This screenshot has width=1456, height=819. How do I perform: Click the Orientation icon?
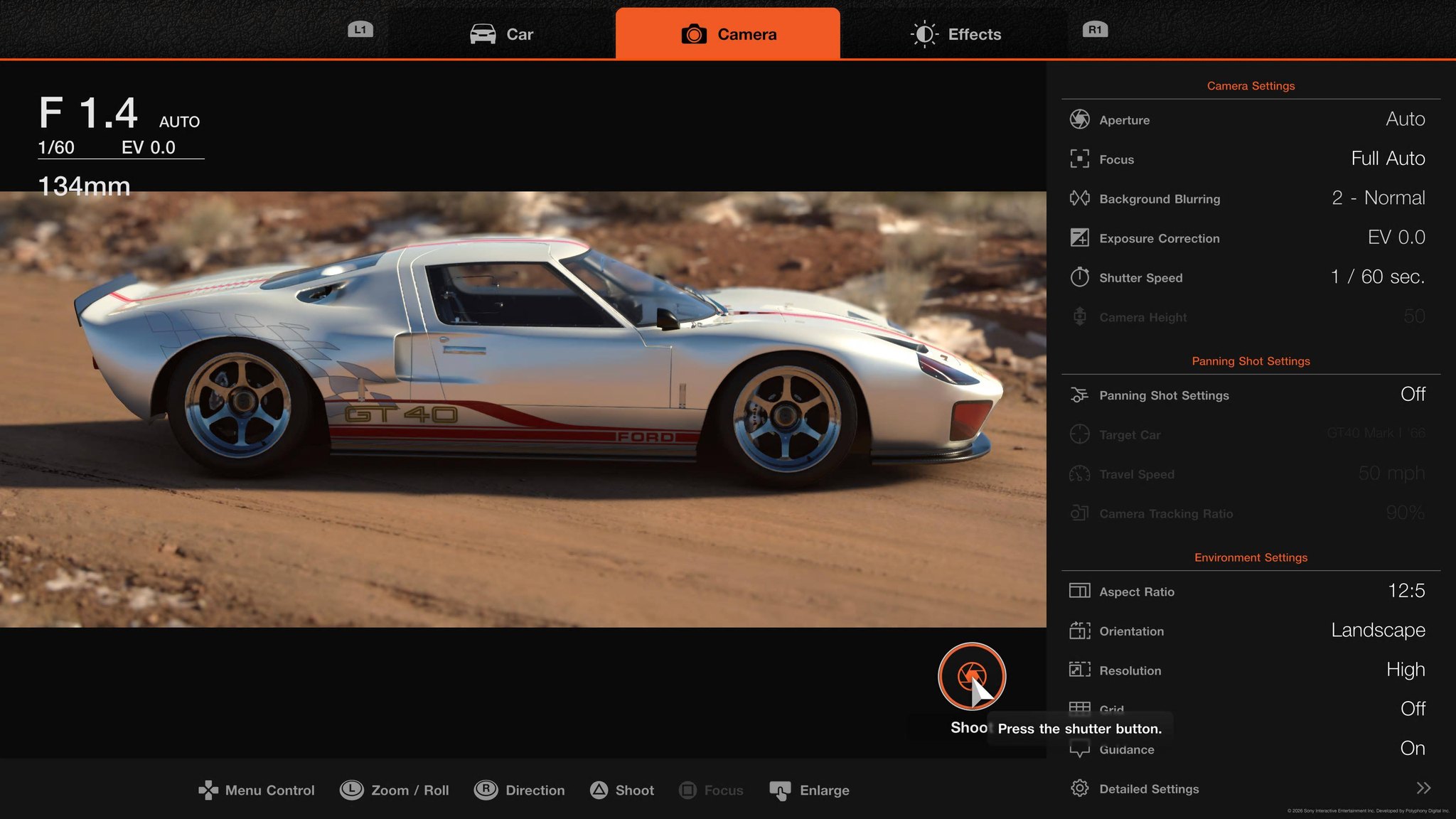tap(1079, 630)
